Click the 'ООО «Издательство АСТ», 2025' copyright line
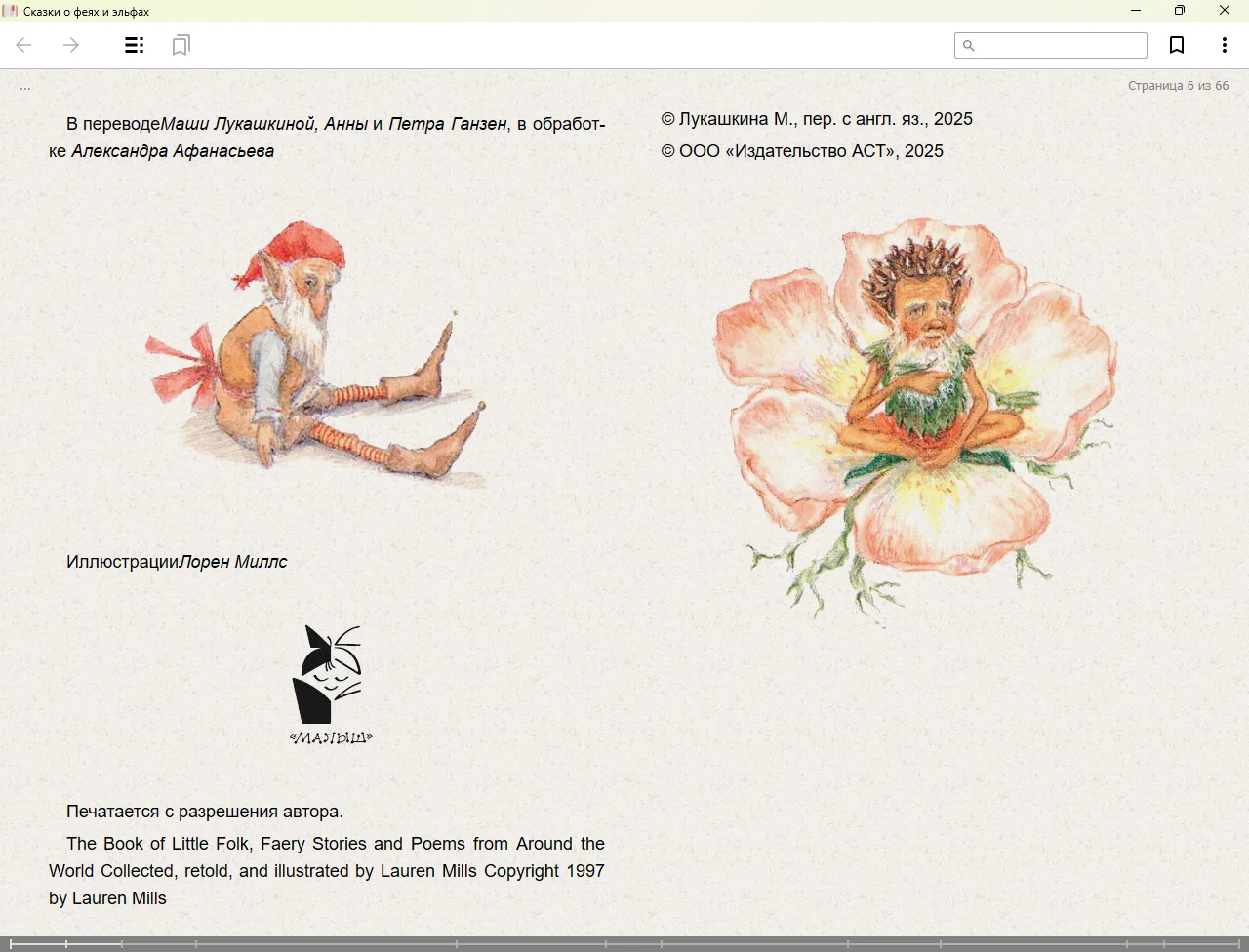The height and width of the screenshot is (952, 1249). (802, 151)
